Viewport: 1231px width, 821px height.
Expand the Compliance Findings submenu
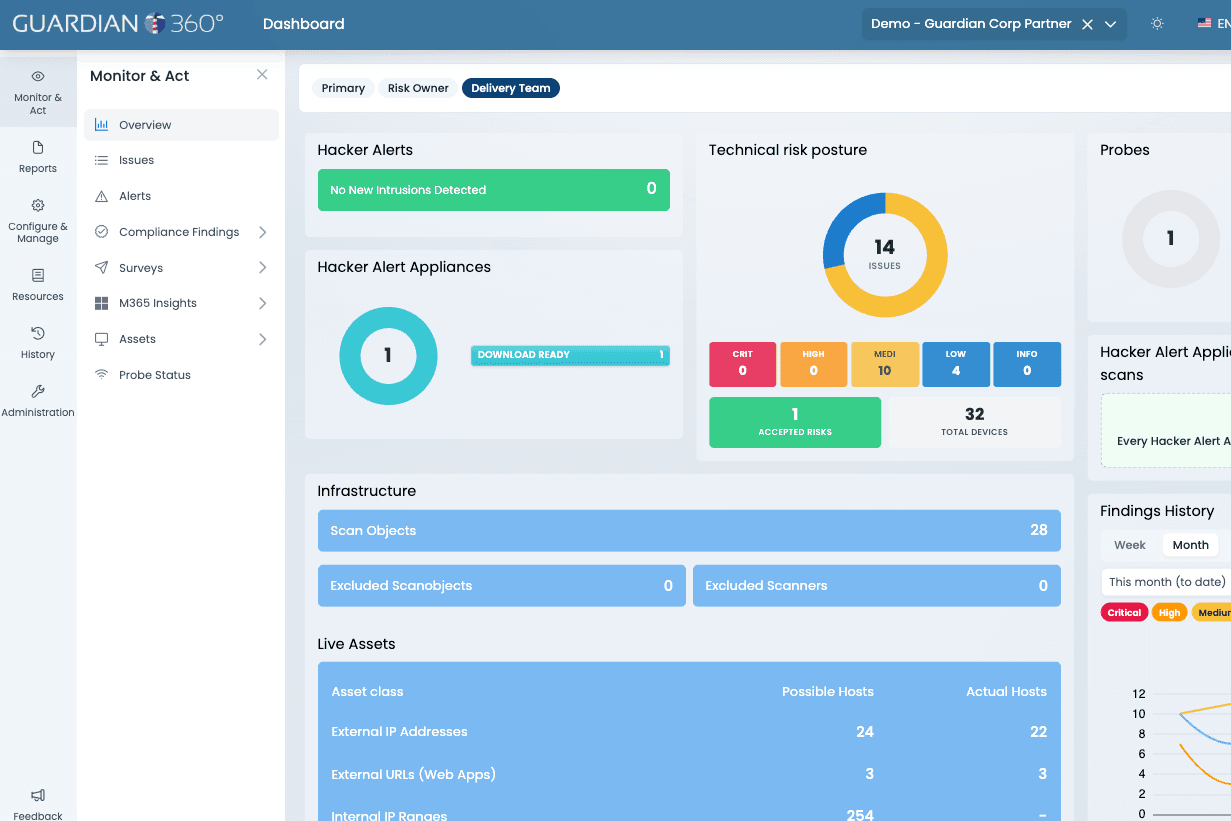(x=263, y=232)
